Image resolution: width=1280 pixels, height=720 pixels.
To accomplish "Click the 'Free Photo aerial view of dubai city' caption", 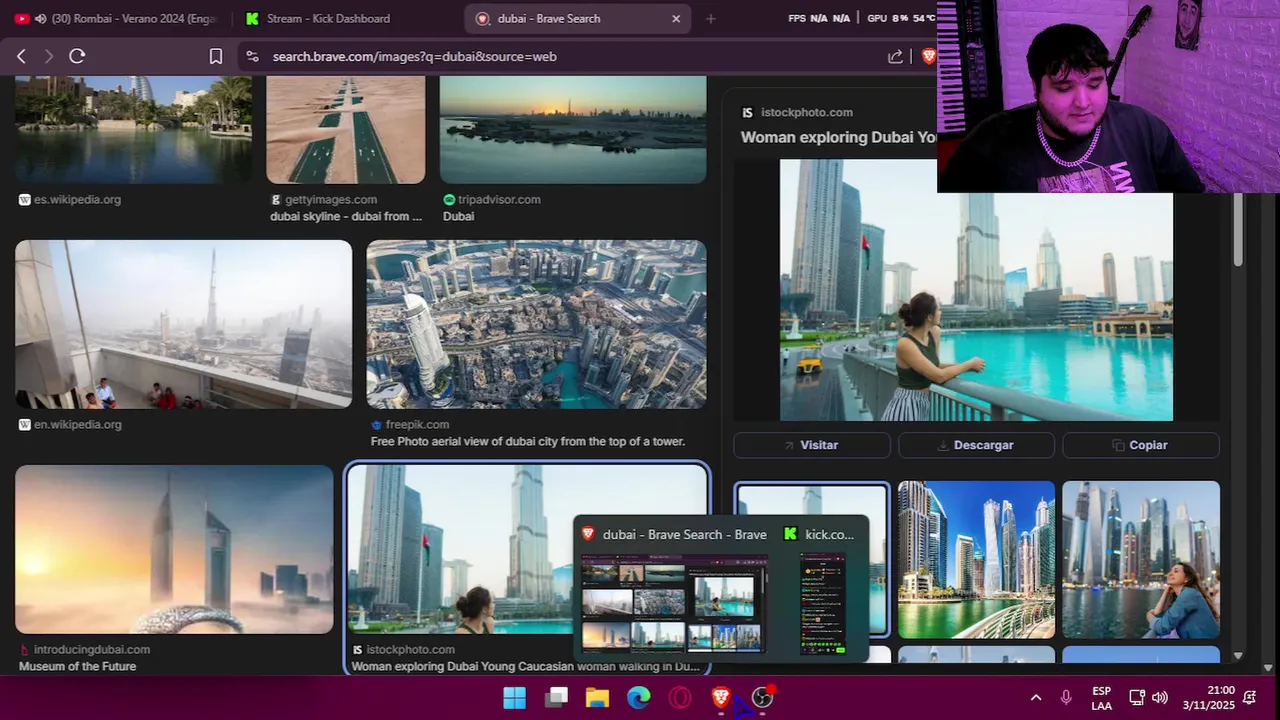I will pyautogui.click(x=528, y=441).
